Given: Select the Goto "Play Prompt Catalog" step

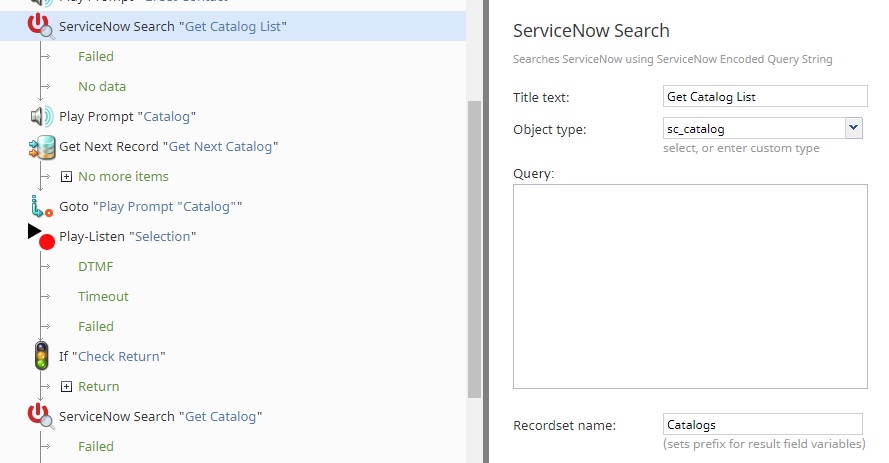Looking at the screenshot, I should click(150, 207).
